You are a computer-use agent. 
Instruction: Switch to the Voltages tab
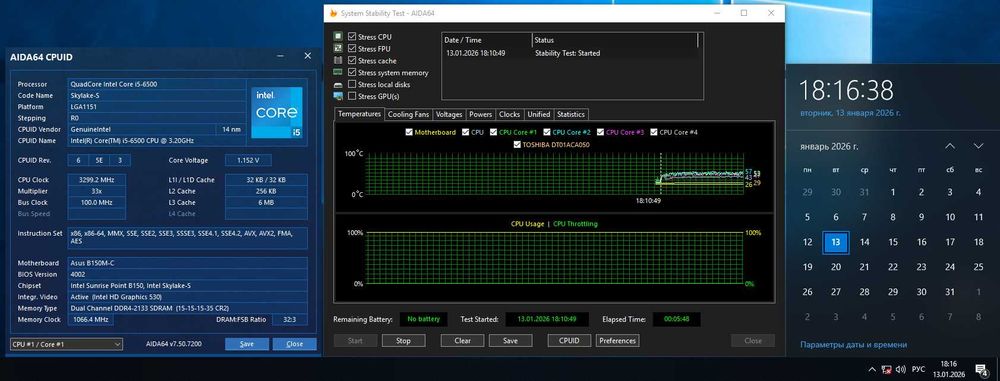450,114
